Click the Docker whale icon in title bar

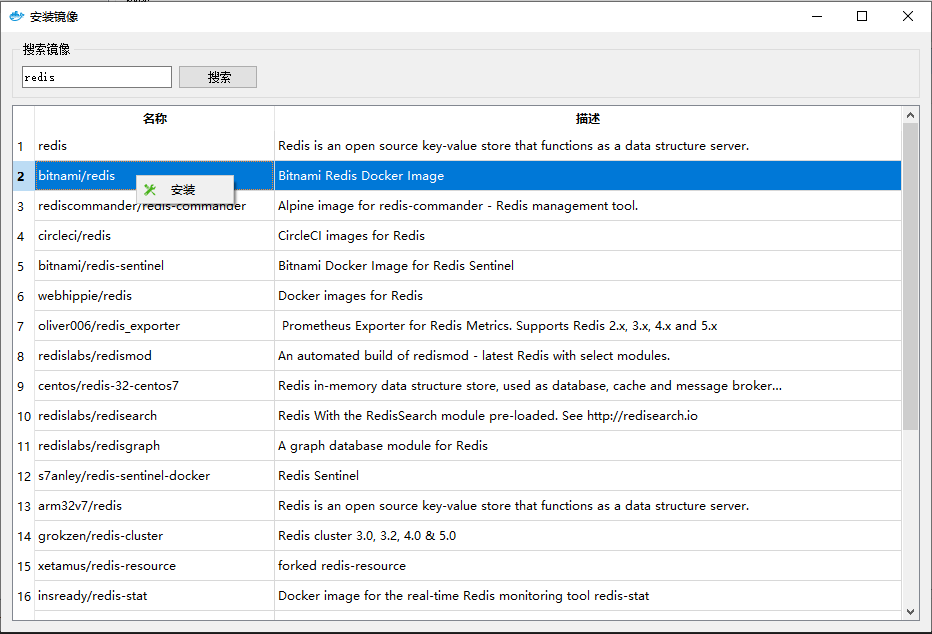point(17,16)
